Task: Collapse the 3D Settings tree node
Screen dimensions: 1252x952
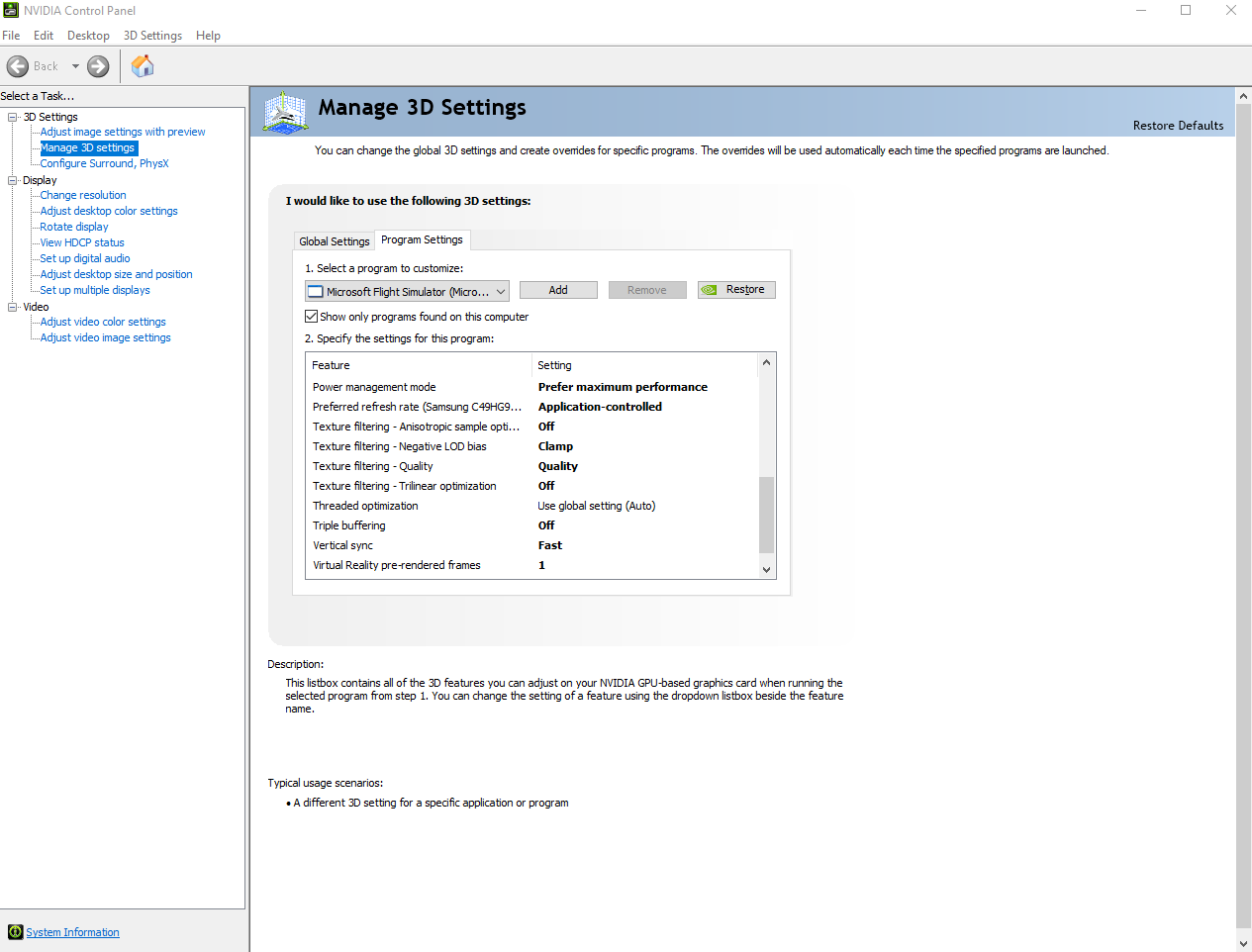Action: click(x=13, y=117)
